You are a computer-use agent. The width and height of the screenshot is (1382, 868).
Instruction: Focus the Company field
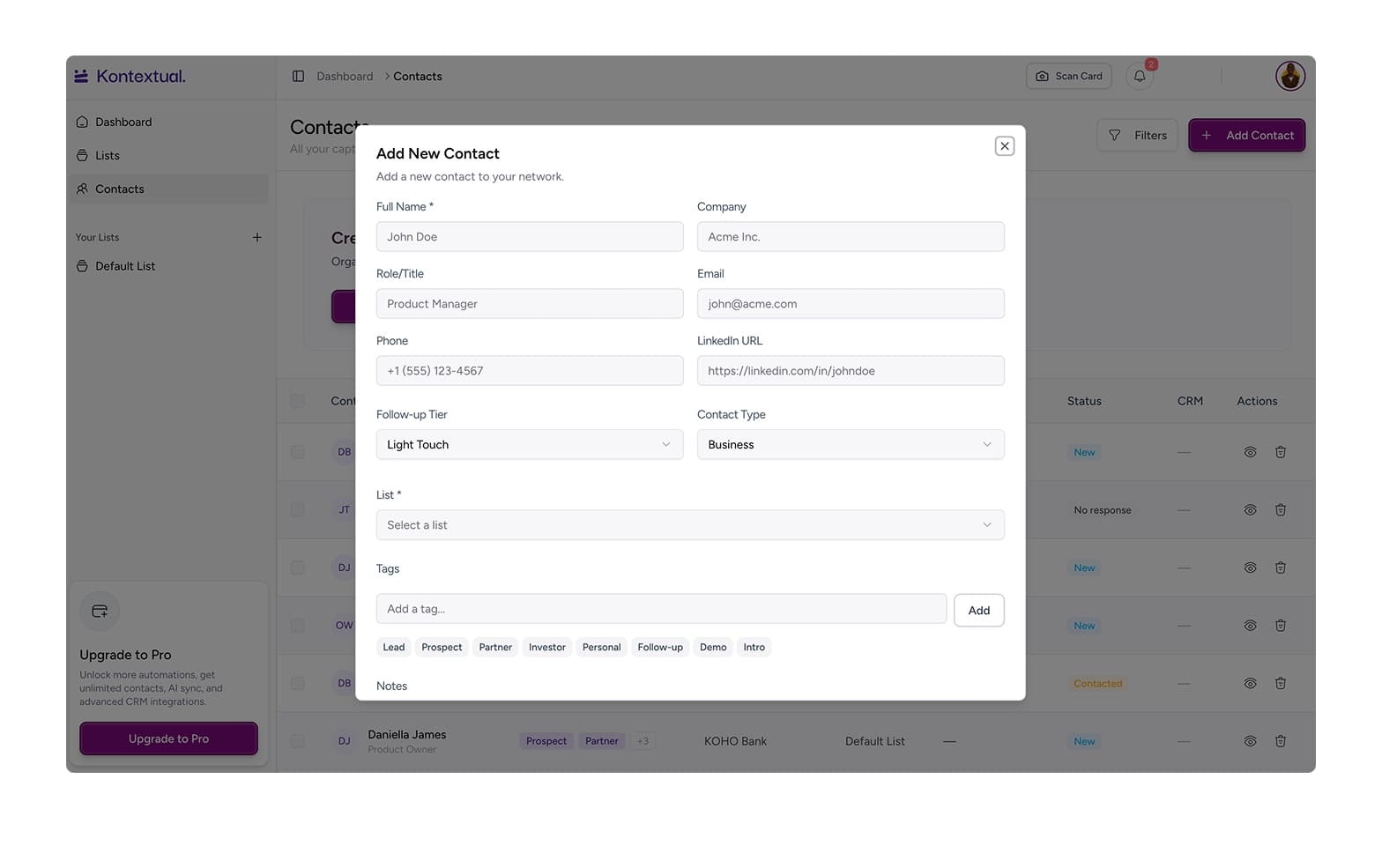(x=851, y=236)
